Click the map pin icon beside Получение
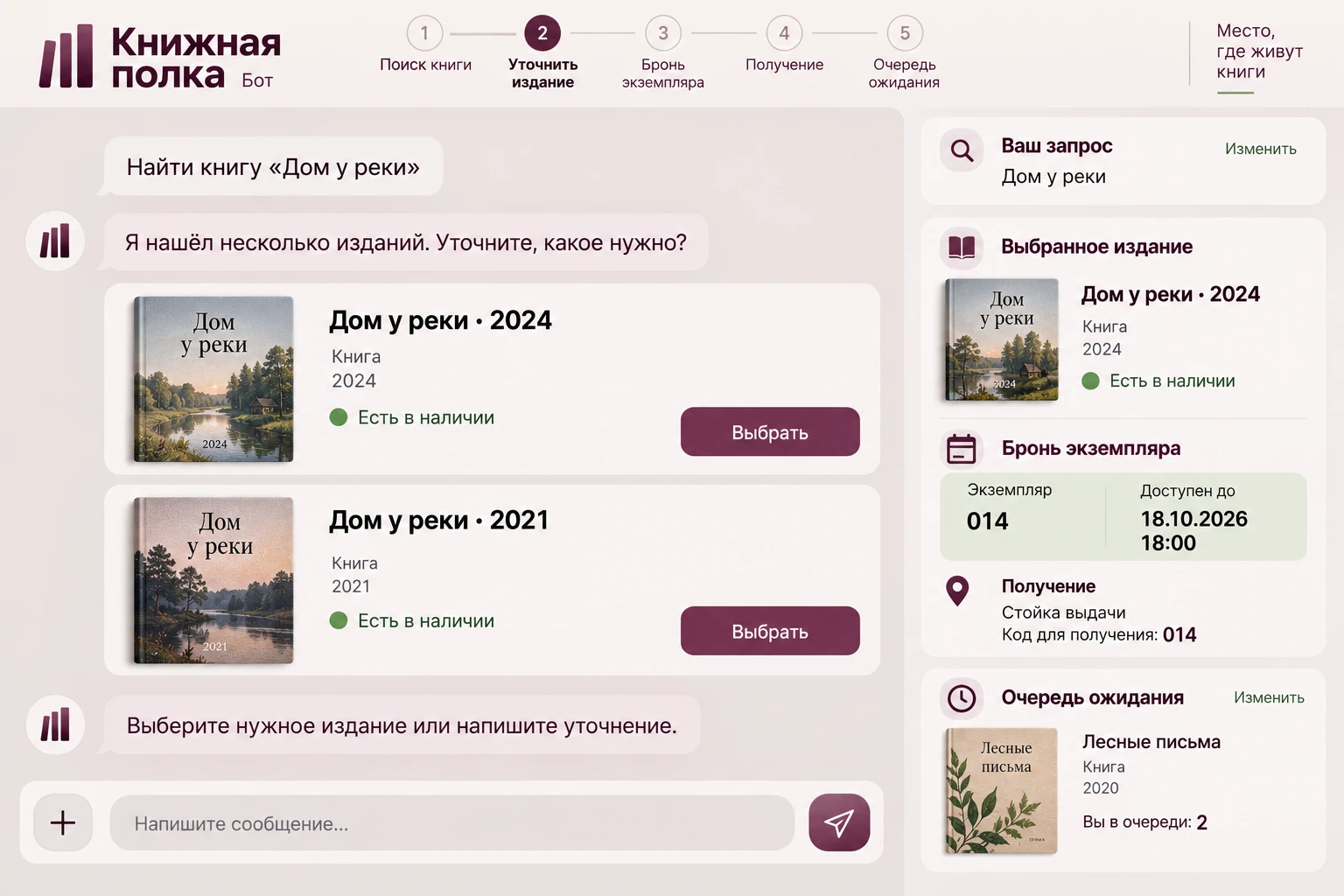 point(958,591)
